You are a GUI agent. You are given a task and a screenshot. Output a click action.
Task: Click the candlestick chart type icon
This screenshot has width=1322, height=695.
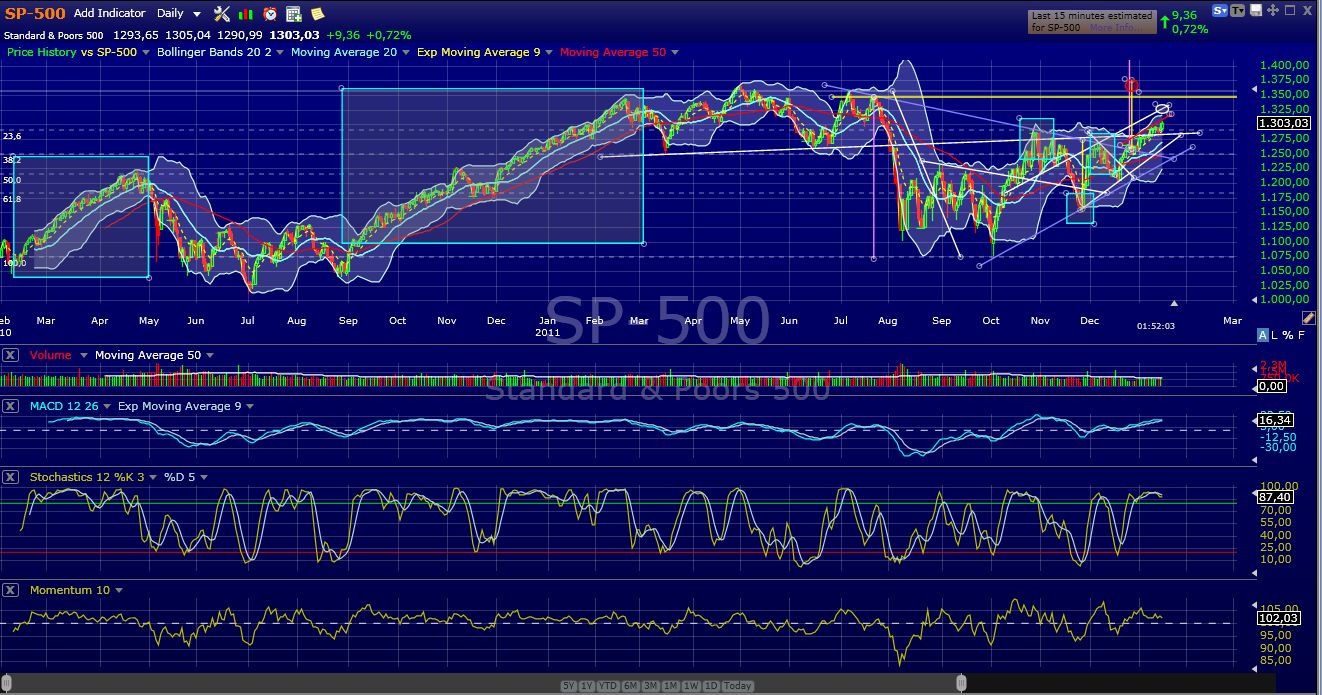tap(246, 14)
